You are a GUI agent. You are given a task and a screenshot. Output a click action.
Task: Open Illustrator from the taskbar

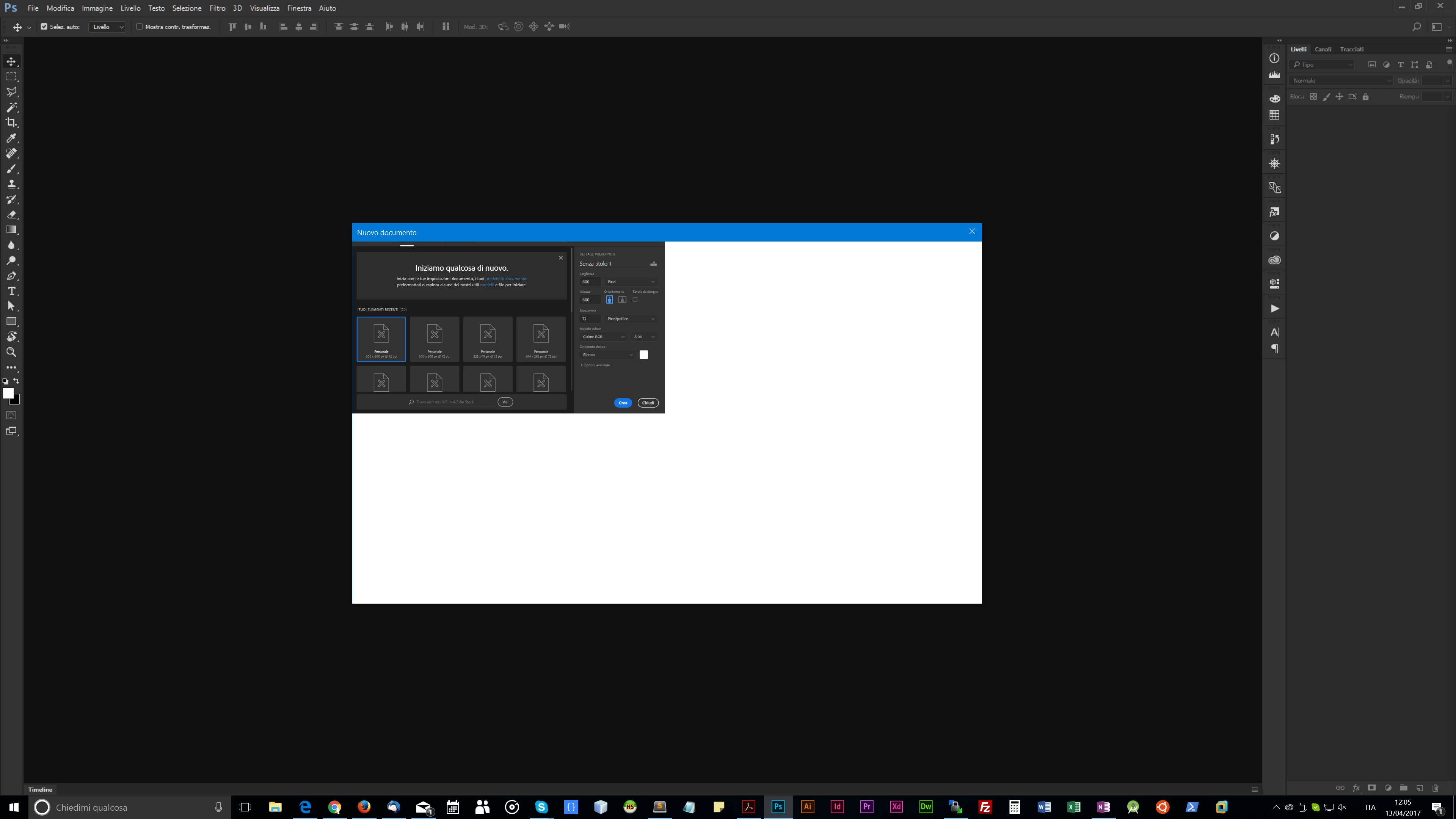807,807
